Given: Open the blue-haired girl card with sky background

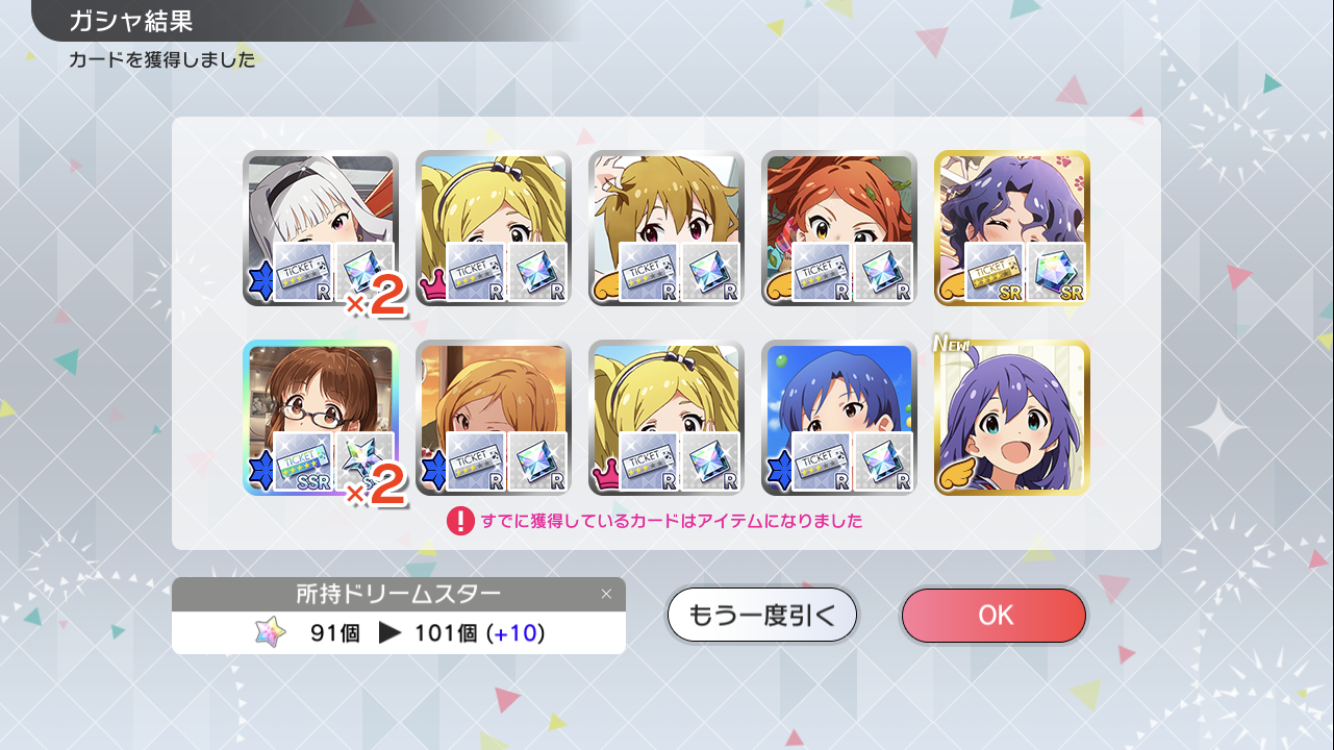Looking at the screenshot, I should click(839, 418).
